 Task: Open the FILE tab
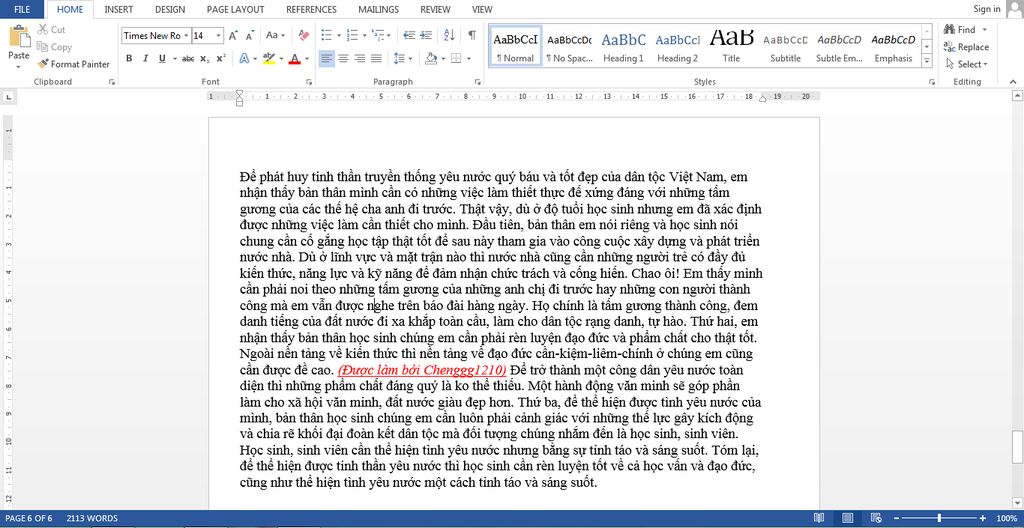22,9
